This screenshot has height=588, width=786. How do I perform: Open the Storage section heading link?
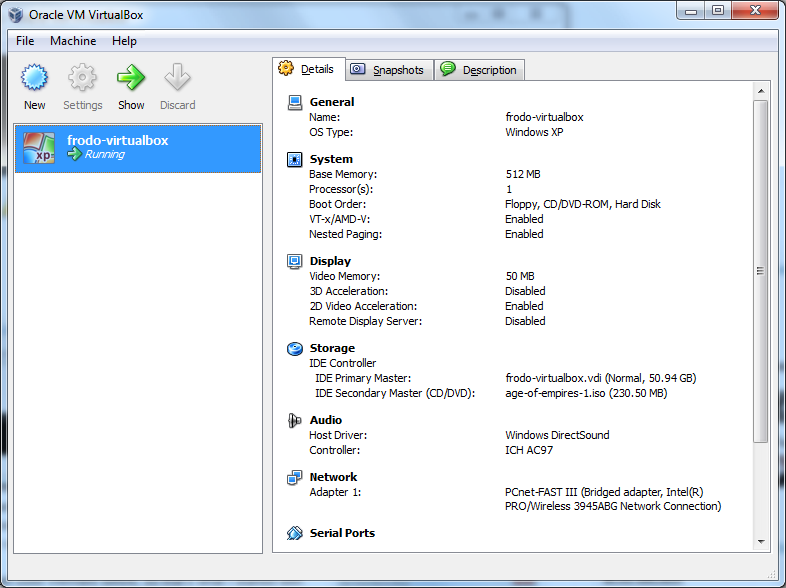point(332,348)
